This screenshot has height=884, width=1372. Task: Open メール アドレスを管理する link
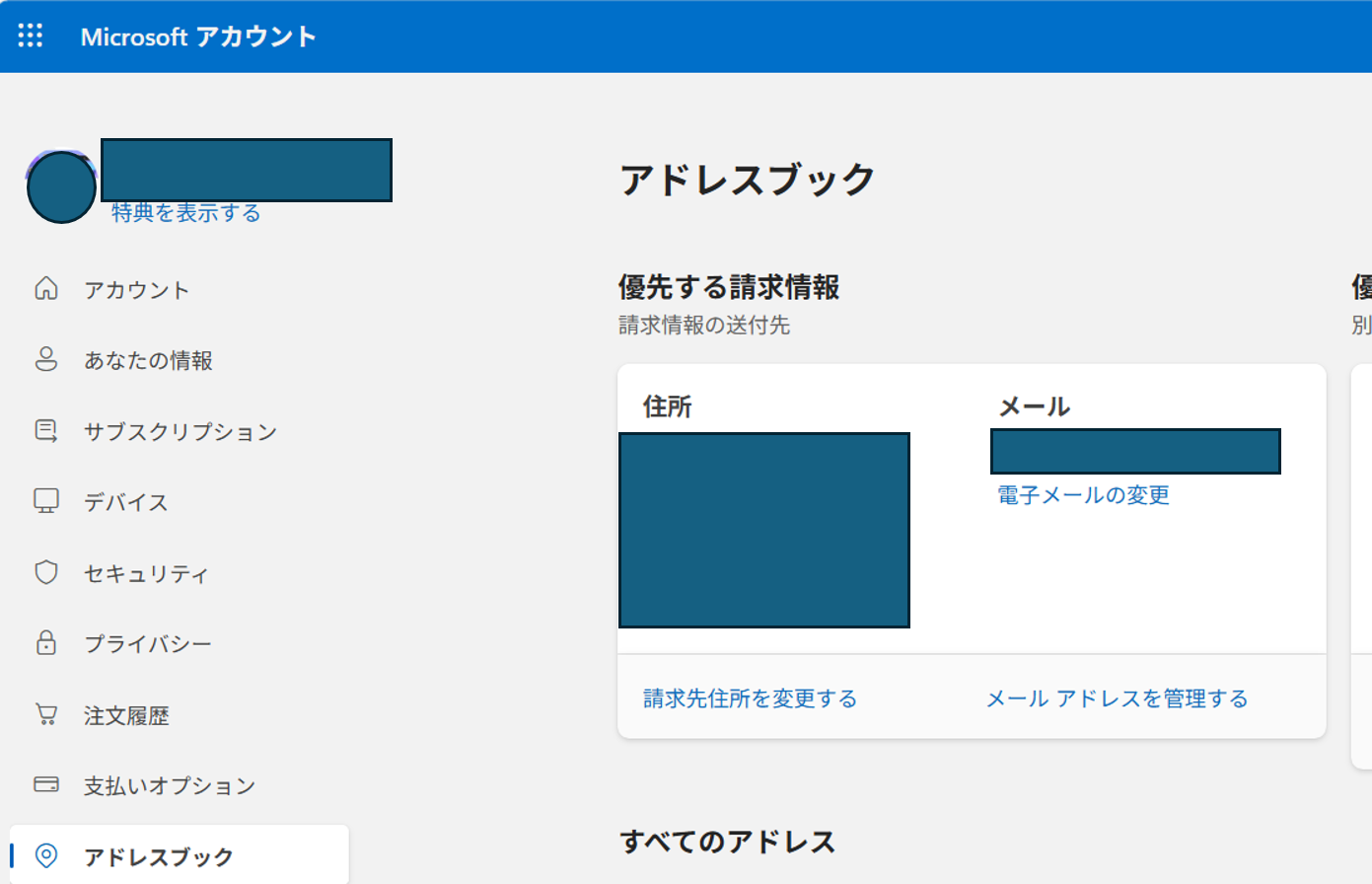[1118, 699]
